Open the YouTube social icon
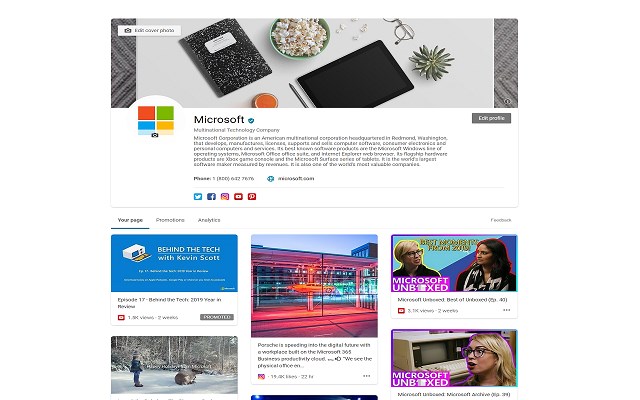The height and width of the screenshot is (400, 640). click(x=238, y=197)
